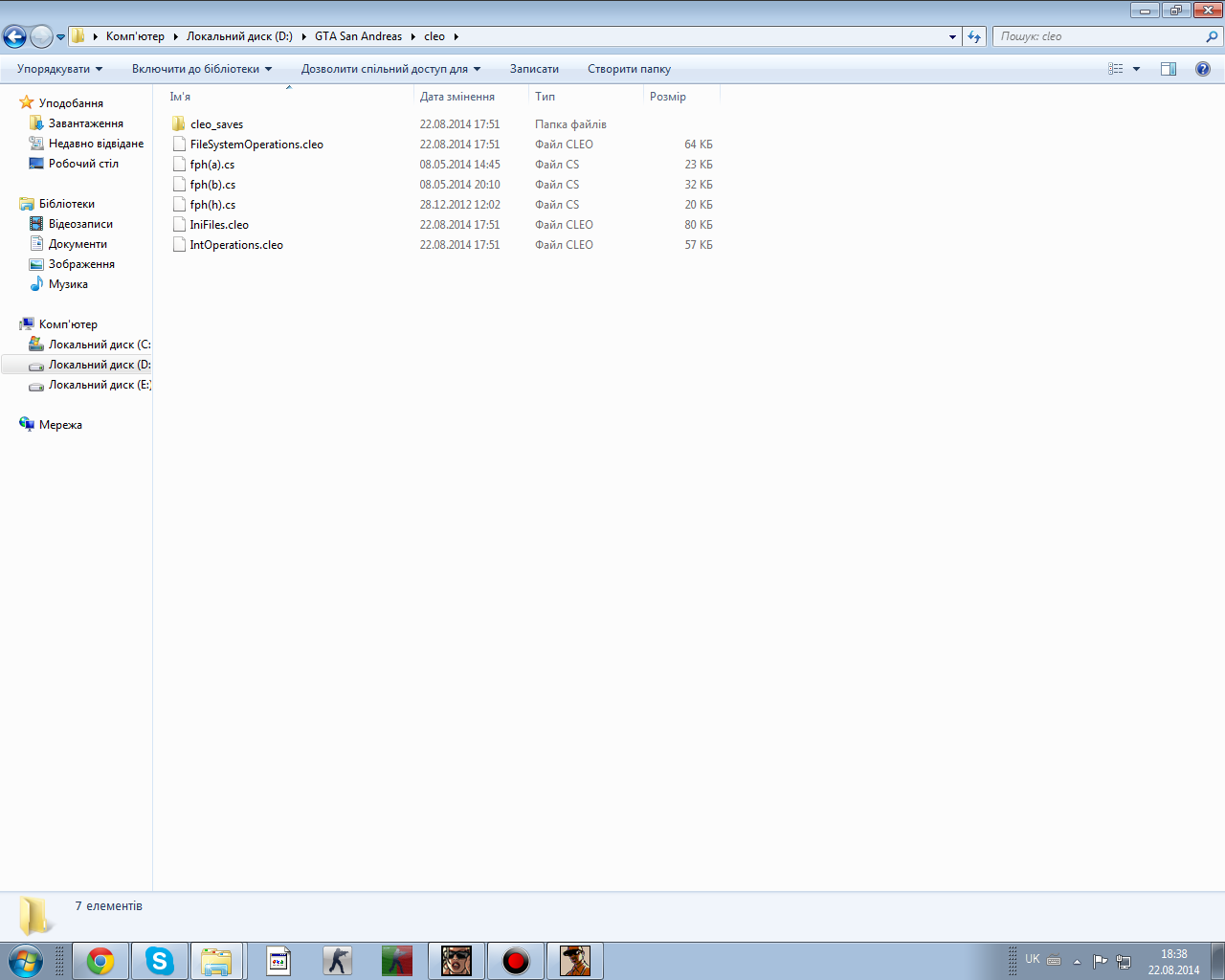1225x980 pixels.
Task: Open Мережа in the navigation pane
Action: [60, 425]
